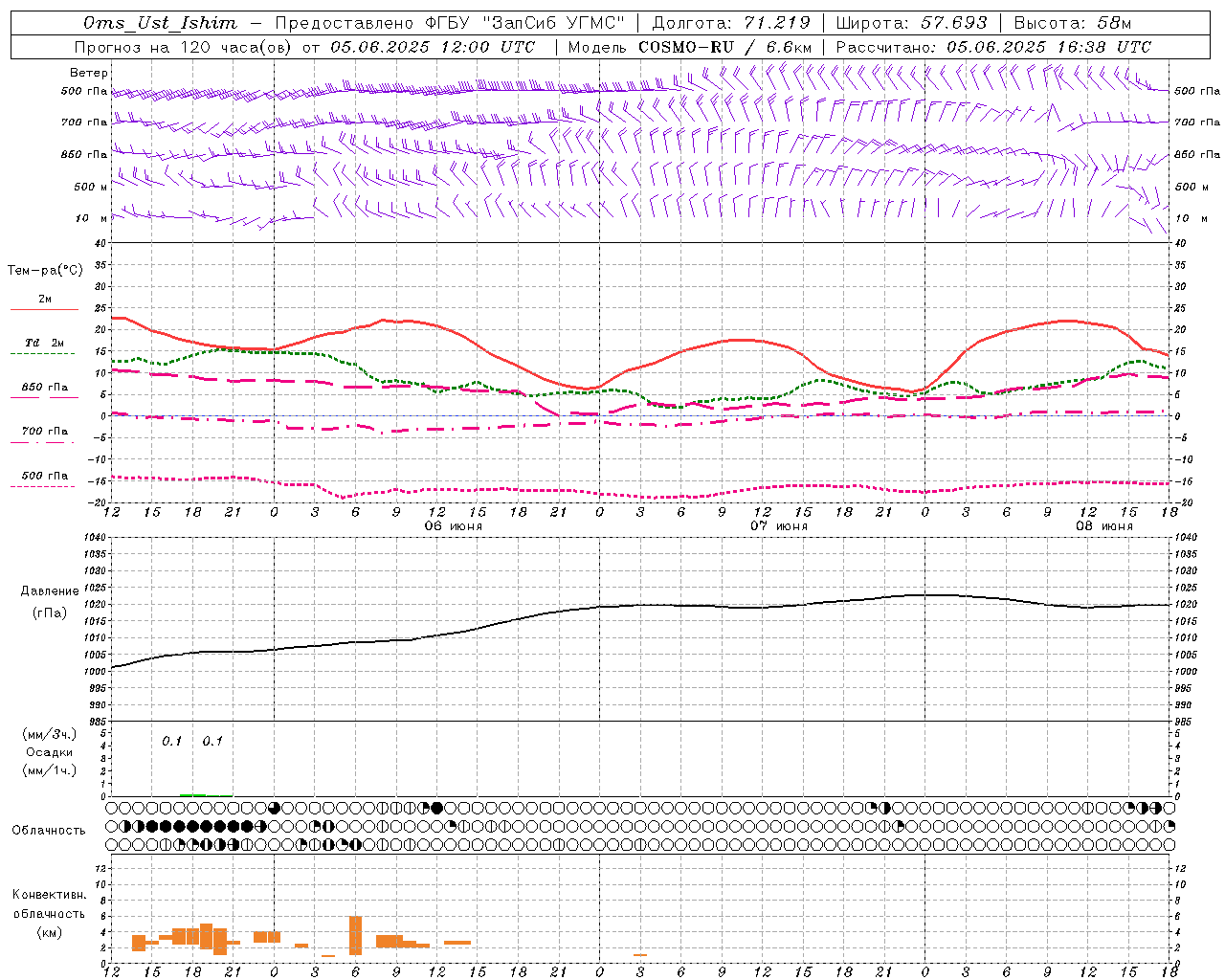Click the station name Oms_Ust_Ishim

160,23
